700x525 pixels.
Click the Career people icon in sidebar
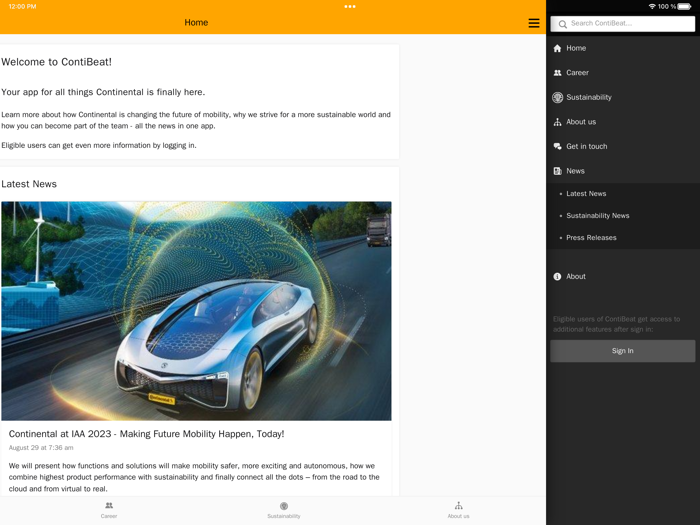click(557, 73)
